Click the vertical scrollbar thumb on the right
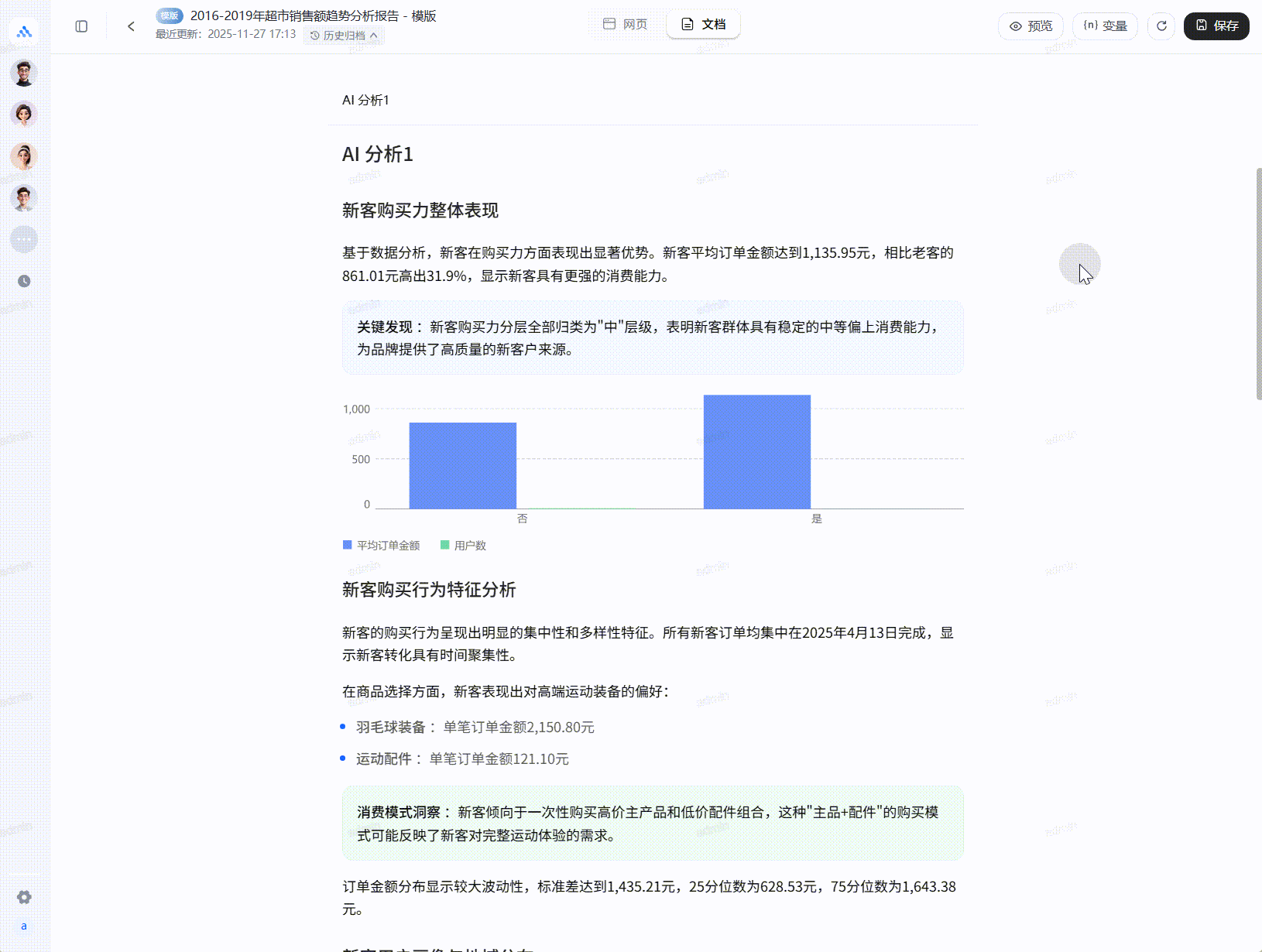The height and width of the screenshot is (952, 1262). (x=1258, y=283)
